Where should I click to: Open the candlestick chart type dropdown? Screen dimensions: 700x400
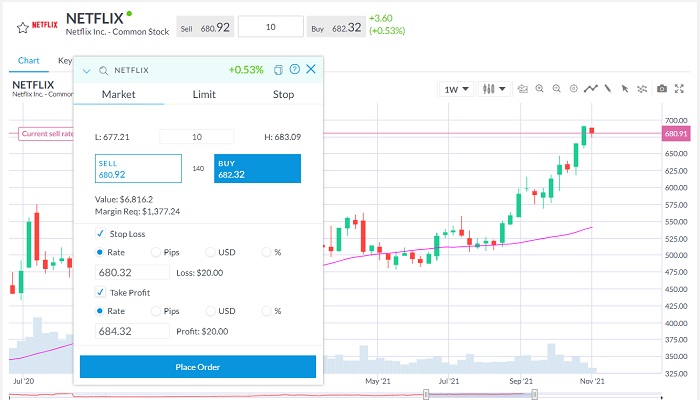pos(494,89)
